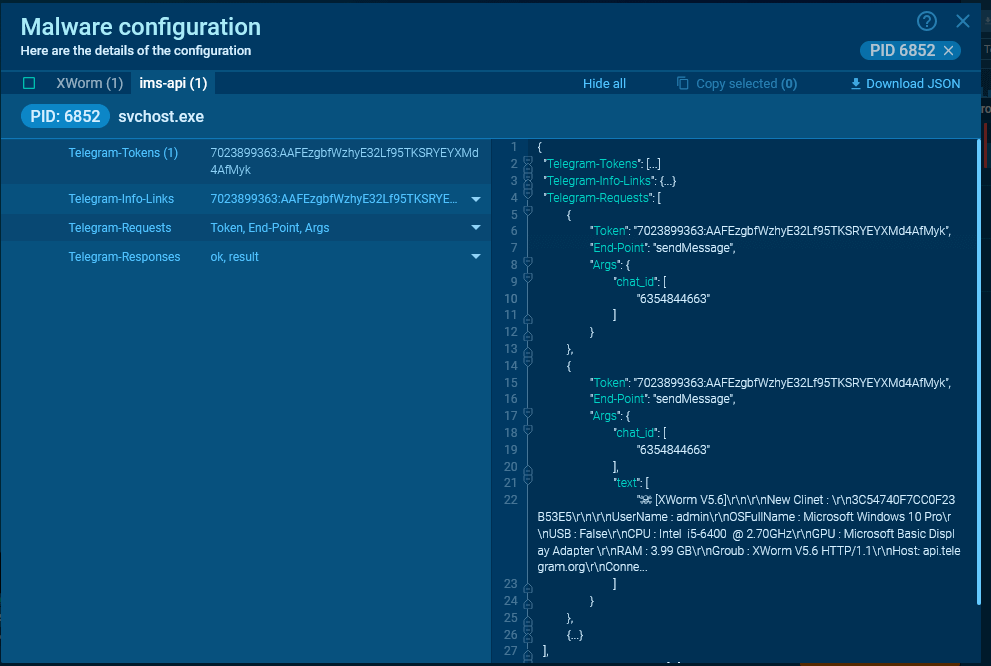The height and width of the screenshot is (666, 991).
Task: Tick the select-all checkbox beside XWorm
Action: [29, 83]
